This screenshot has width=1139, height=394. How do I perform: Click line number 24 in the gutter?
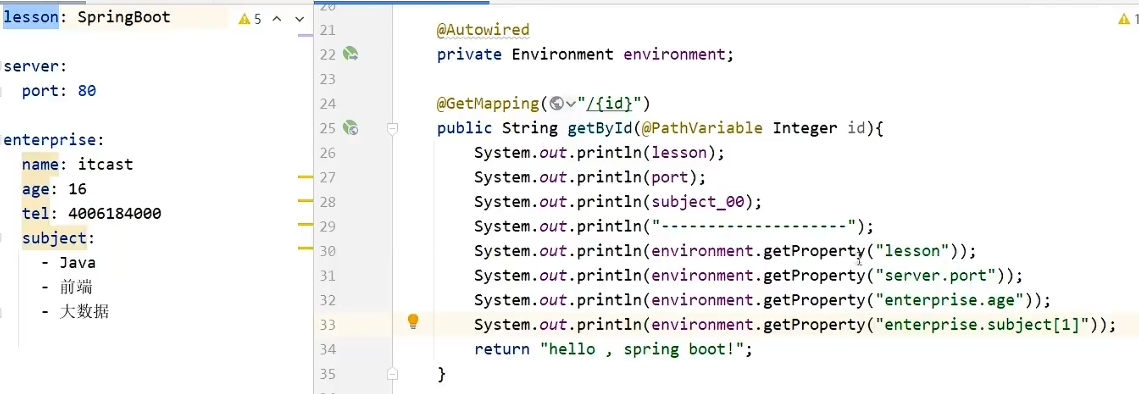pos(328,104)
